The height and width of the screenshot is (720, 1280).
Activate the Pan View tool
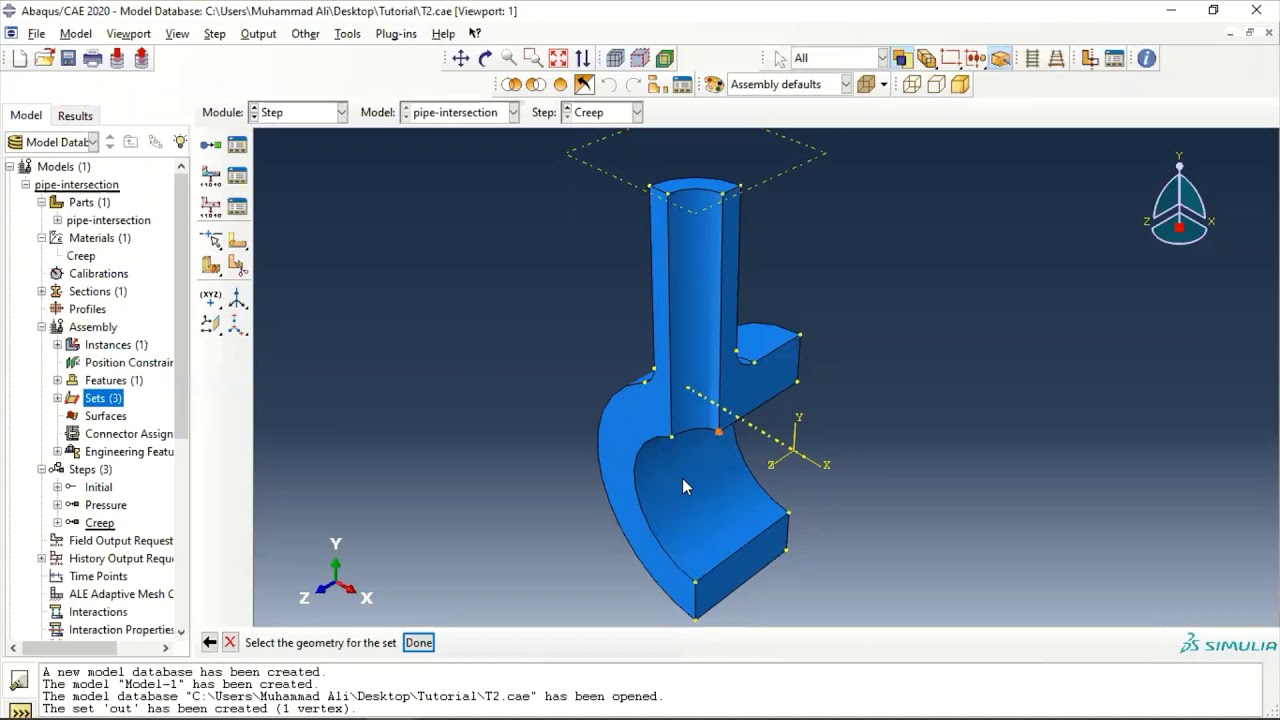(x=461, y=58)
